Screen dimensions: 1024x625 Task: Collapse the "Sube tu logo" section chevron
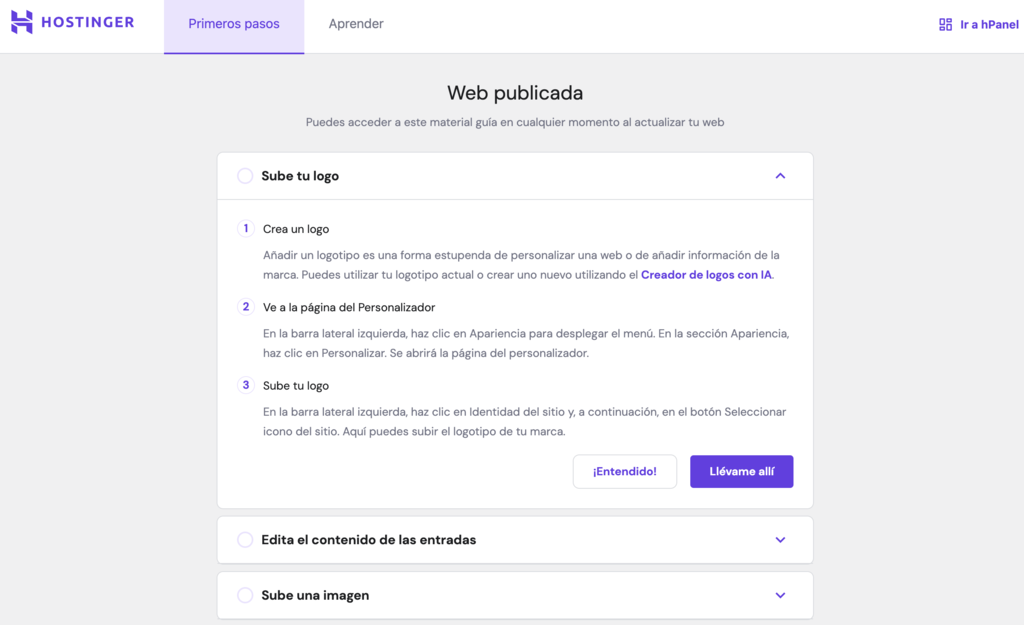point(780,176)
